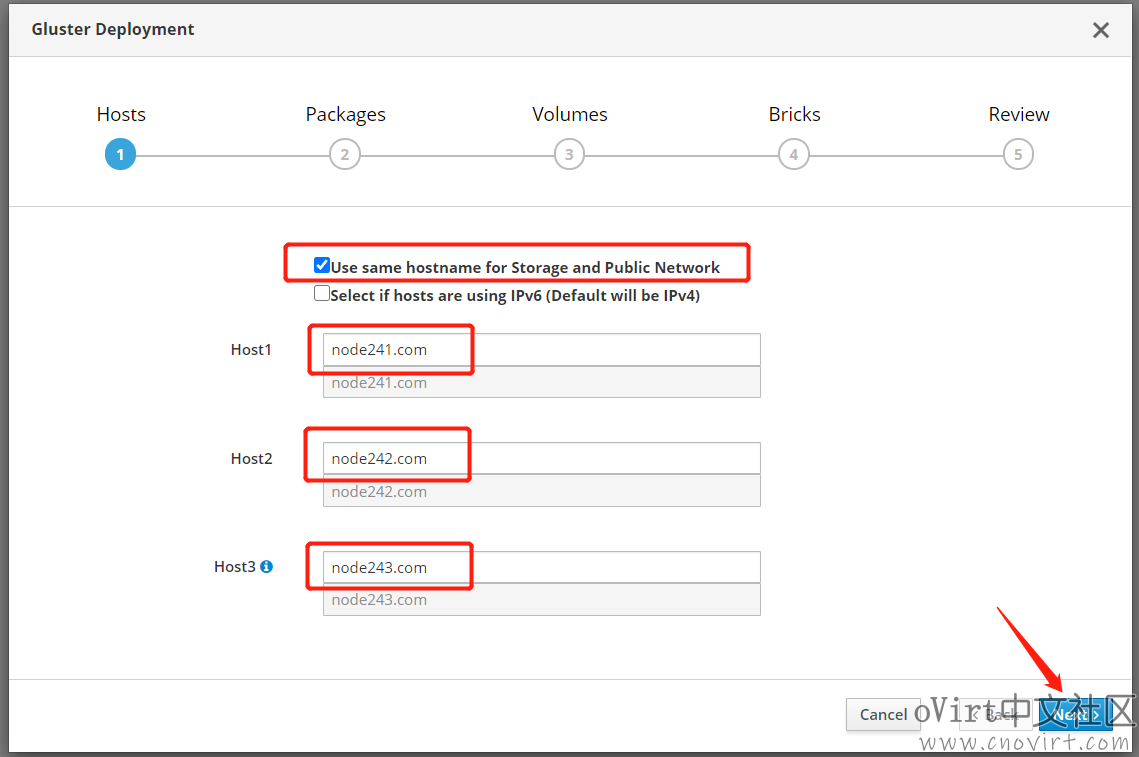
Task: Jump to step 3 Volumes circle
Action: [x=570, y=154]
